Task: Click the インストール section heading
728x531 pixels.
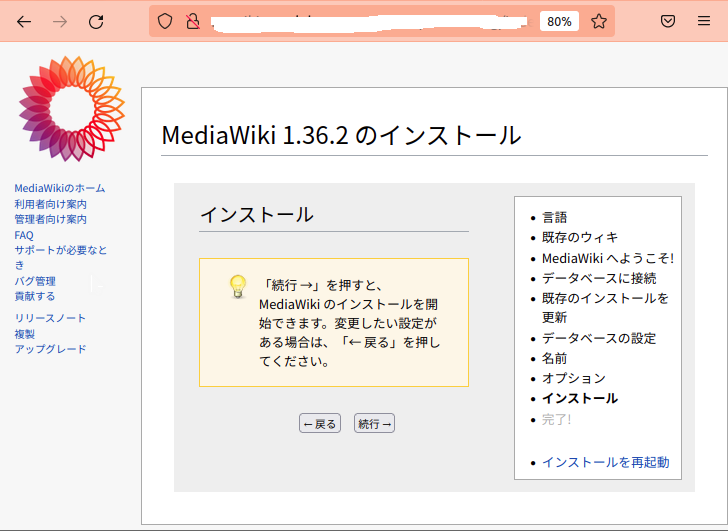Action: point(257,214)
